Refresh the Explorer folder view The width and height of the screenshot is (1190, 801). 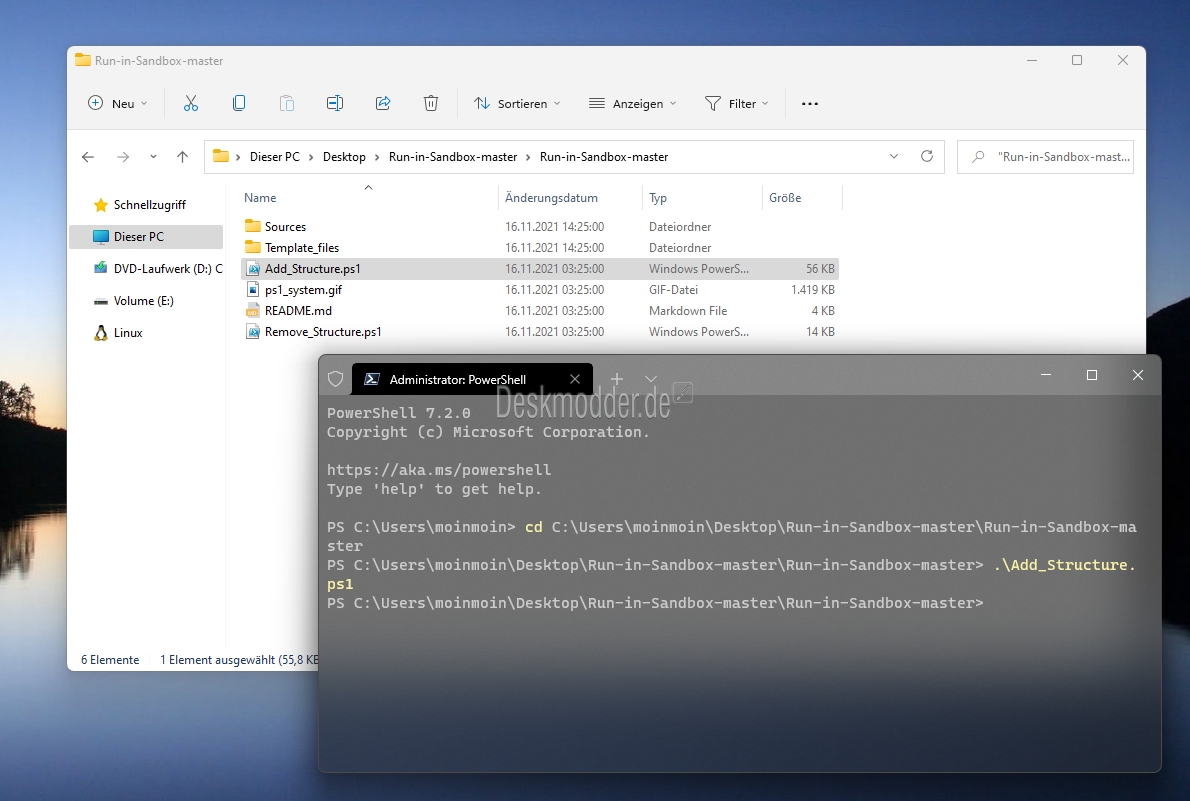click(927, 156)
